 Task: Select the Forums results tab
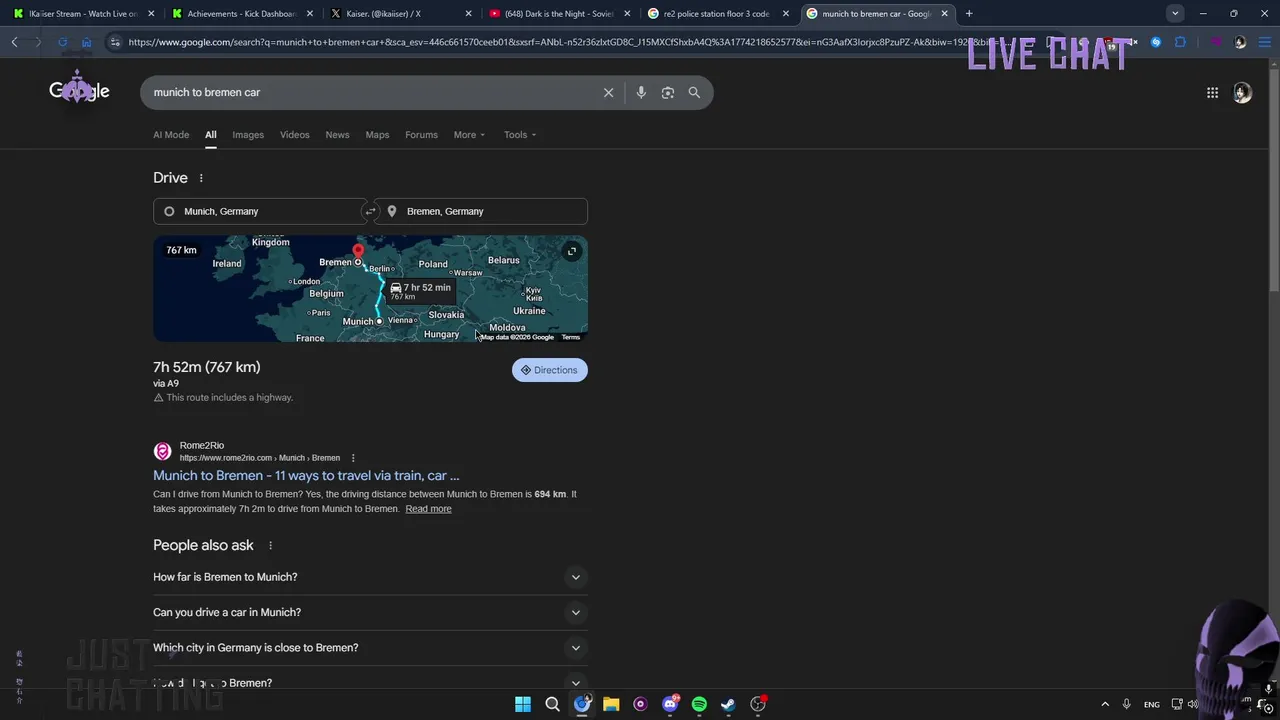pos(421,135)
